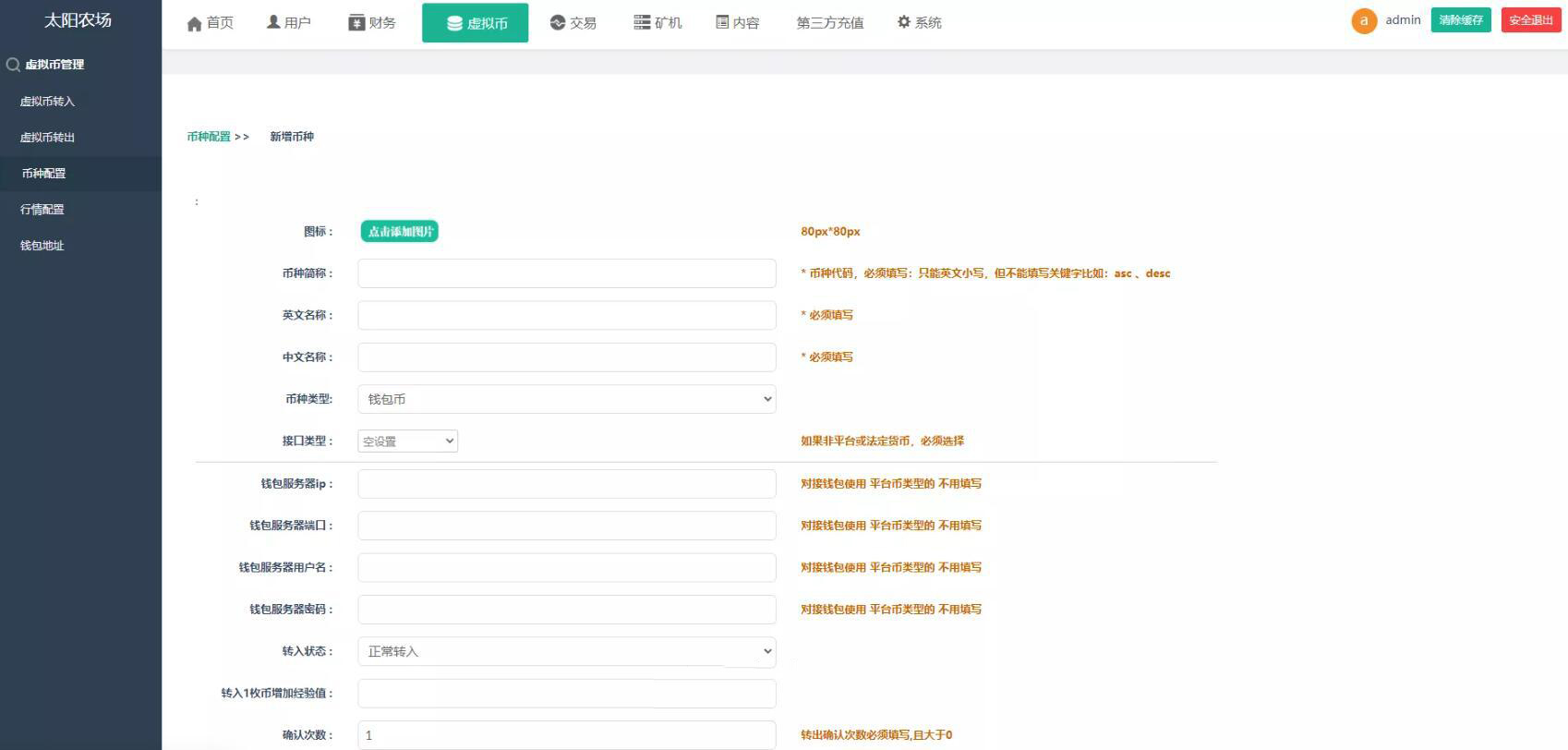Viewport: 1568px width, 750px height.
Task: Open the 币种类型 dropdown
Action: click(566, 399)
